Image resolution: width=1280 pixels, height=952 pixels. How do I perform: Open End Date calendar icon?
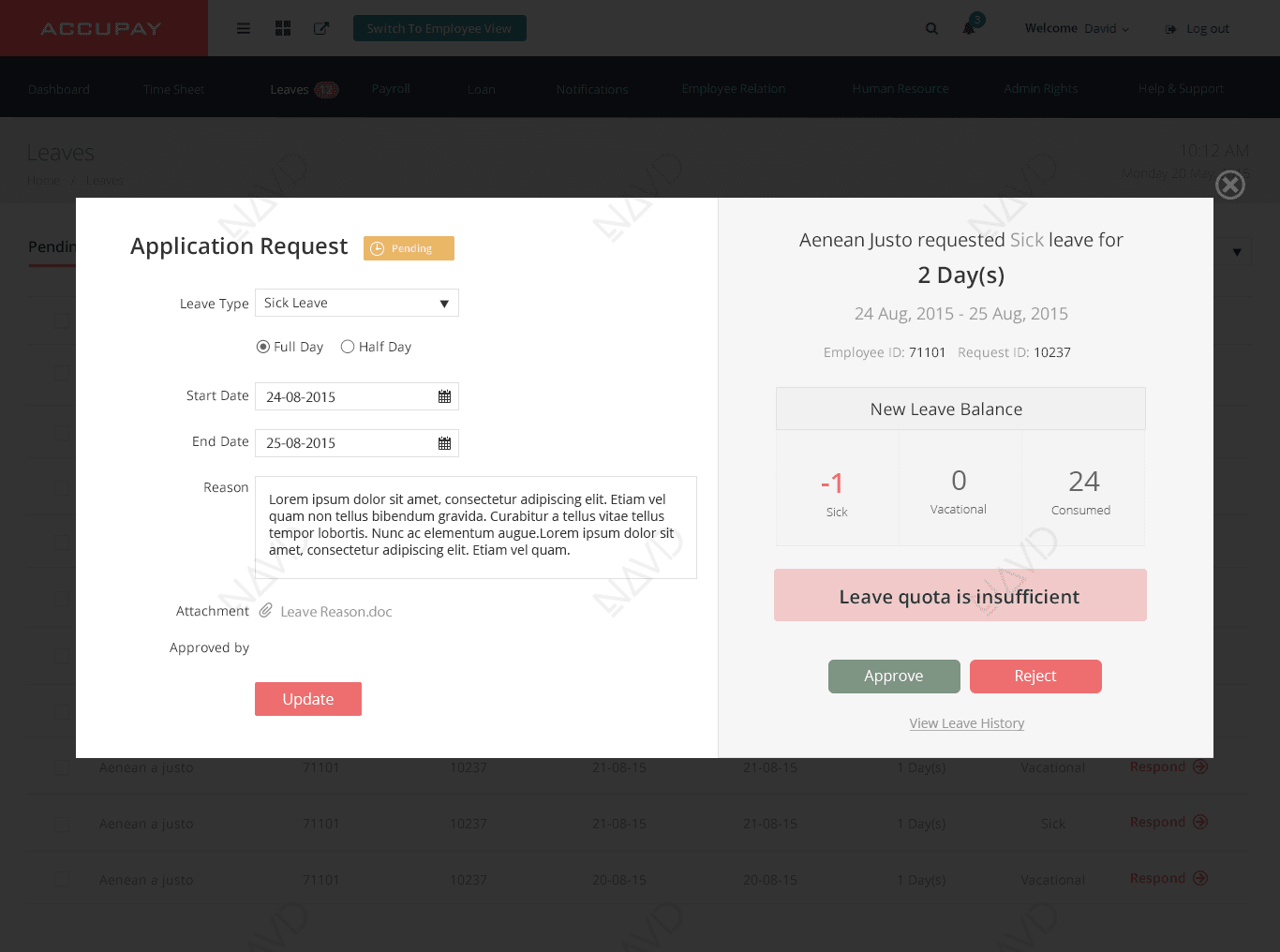(444, 443)
